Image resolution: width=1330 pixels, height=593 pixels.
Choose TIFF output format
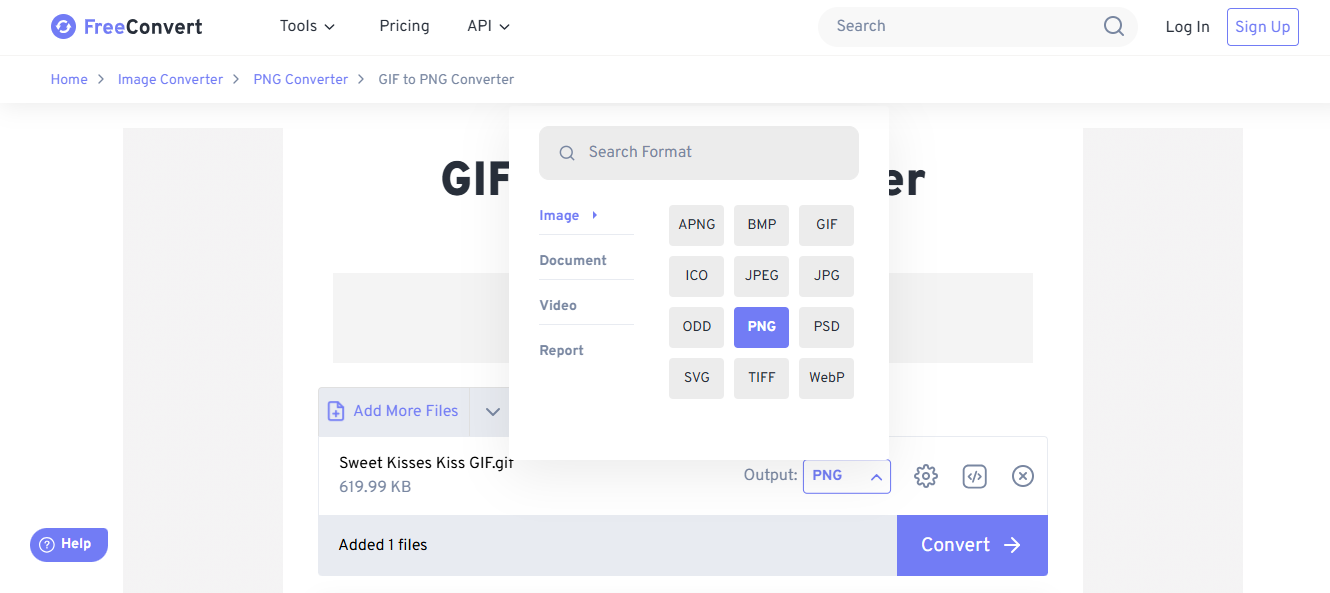pyautogui.click(x=761, y=378)
